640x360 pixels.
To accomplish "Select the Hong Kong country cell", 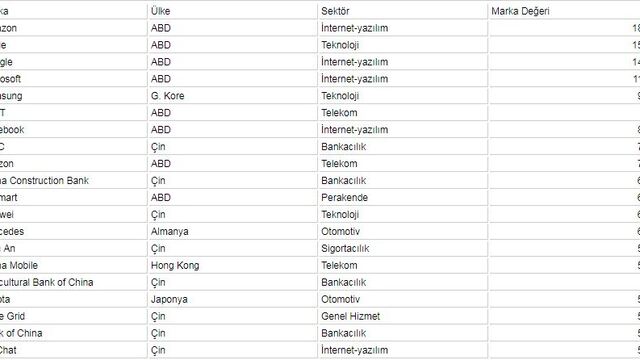I will (x=175, y=265).
